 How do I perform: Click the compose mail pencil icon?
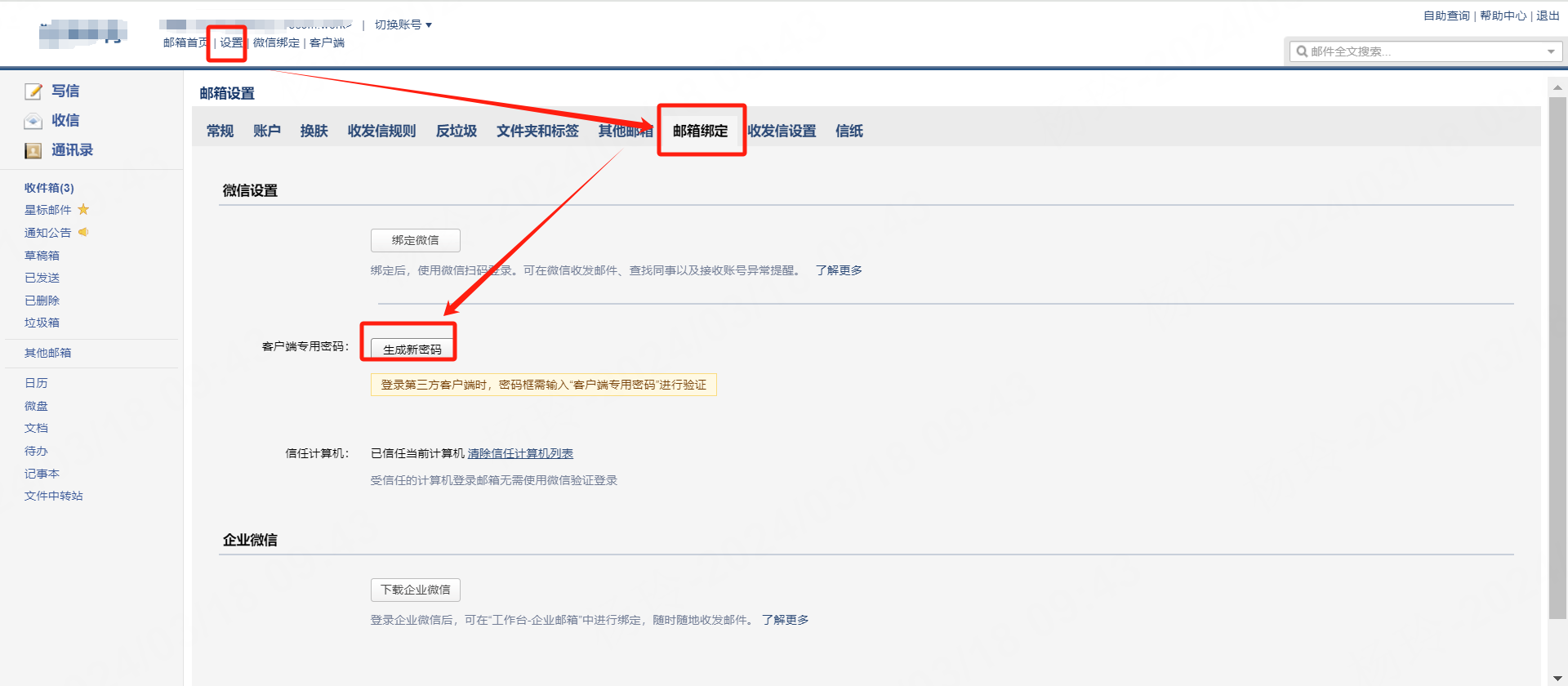coord(33,91)
